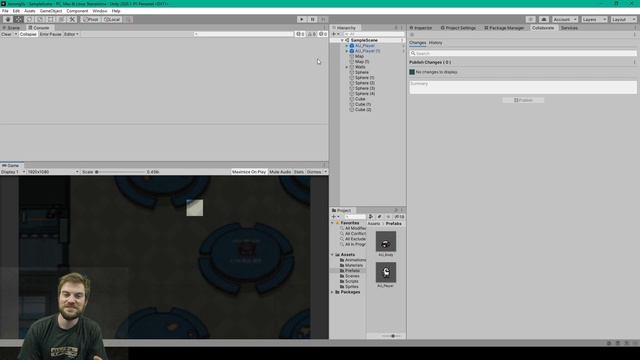Open the cloud Services icon
The width and height of the screenshot is (640, 360).
point(544,19)
